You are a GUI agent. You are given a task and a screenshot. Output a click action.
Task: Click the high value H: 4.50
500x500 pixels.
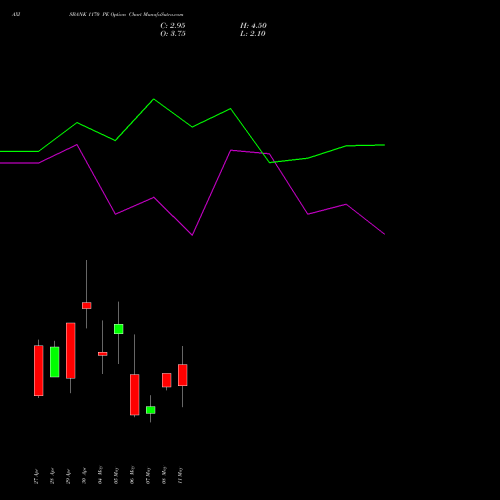pos(253,26)
